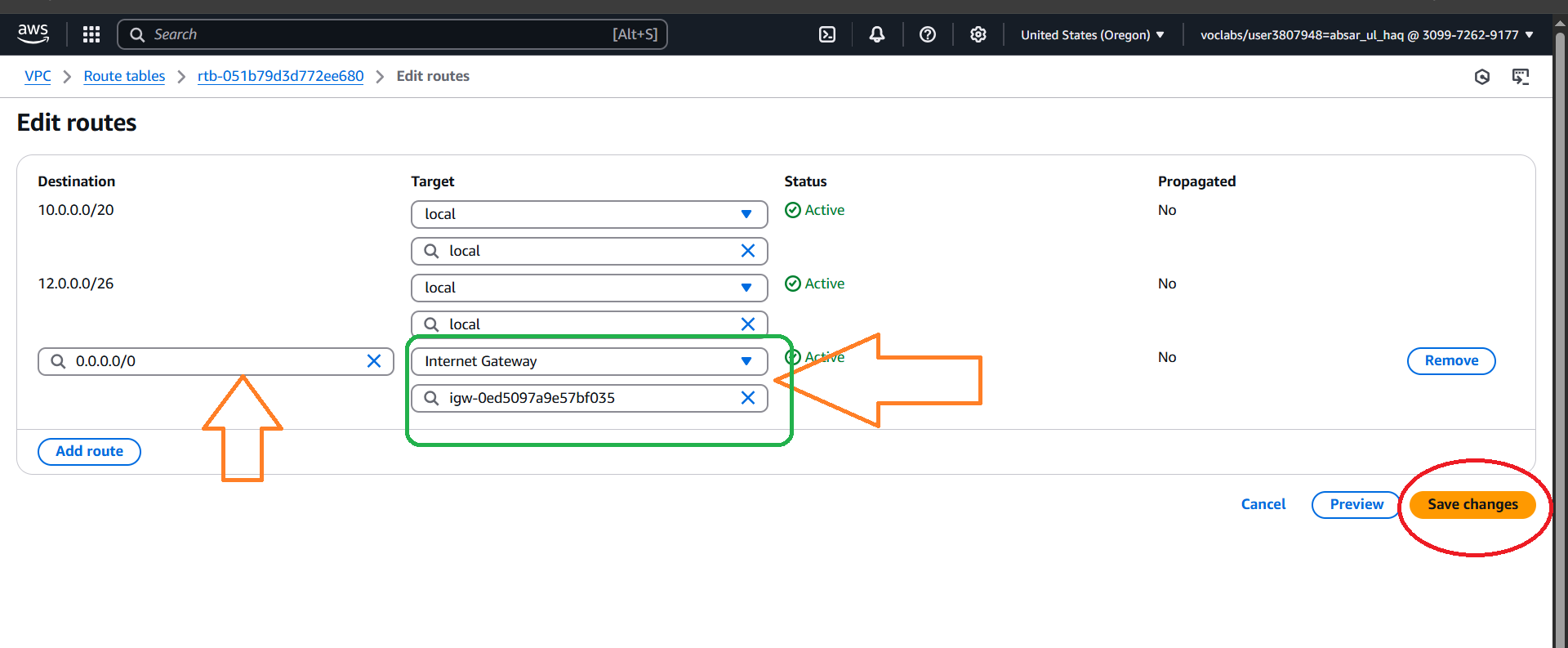Image resolution: width=1568 pixels, height=648 pixels.
Task: Expand target dropdown for 10.0.0.0/20 route
Action: point(589,214)
